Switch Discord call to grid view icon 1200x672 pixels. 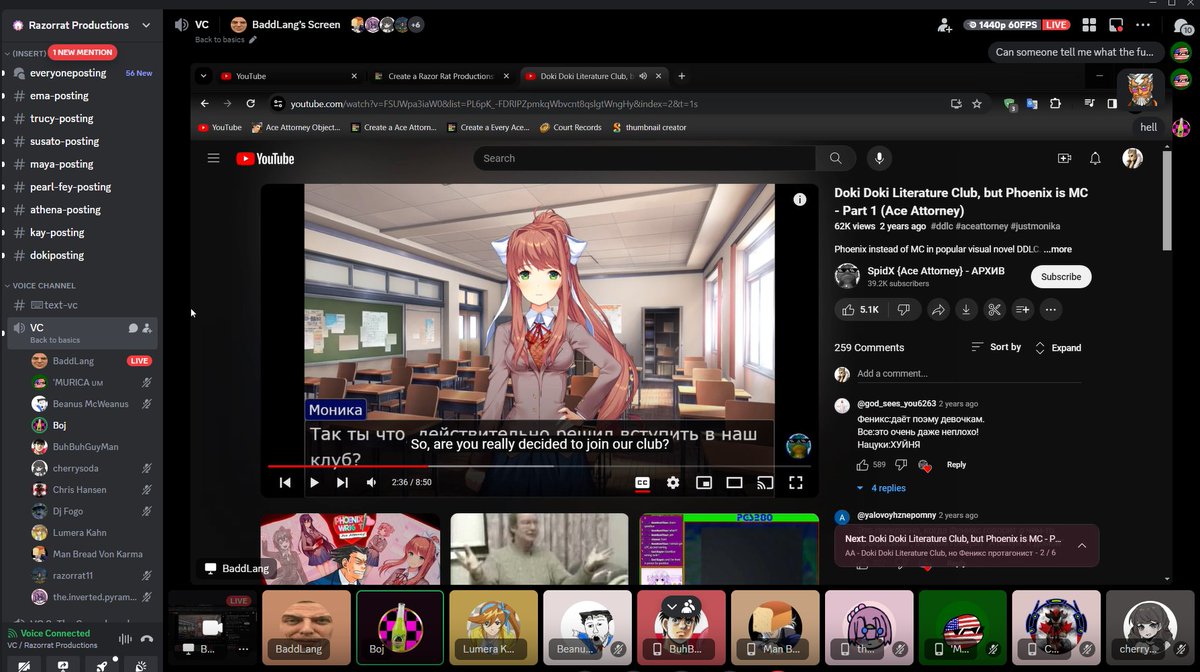tap(1089, 25)
